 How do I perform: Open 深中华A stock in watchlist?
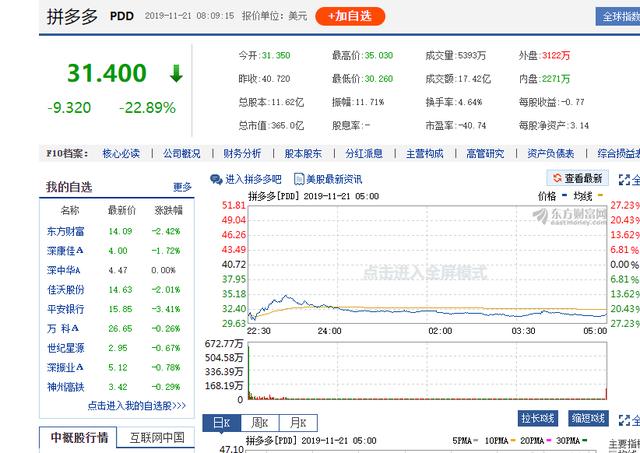63,270
